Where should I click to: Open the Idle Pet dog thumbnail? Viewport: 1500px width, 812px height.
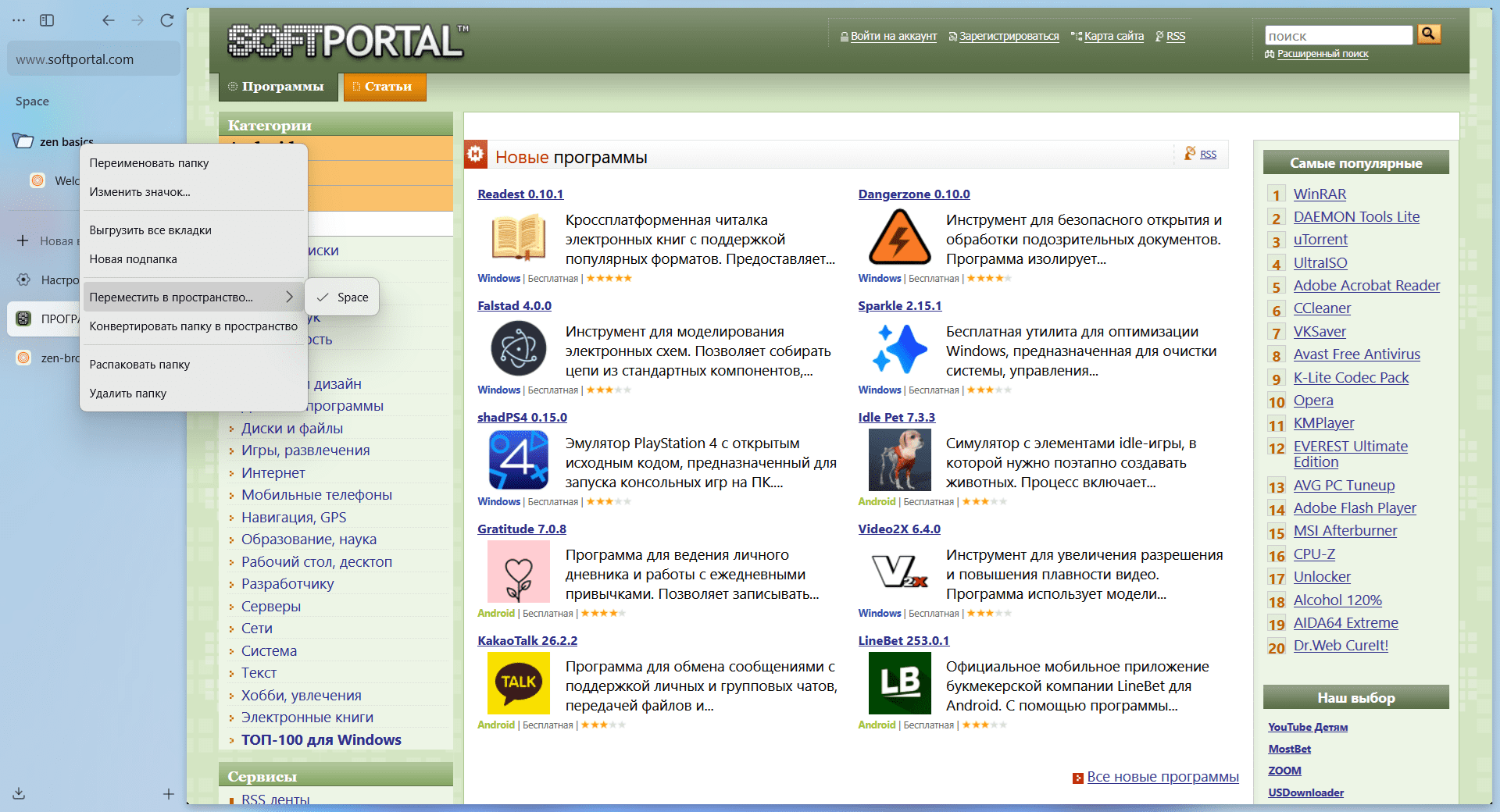900,461
